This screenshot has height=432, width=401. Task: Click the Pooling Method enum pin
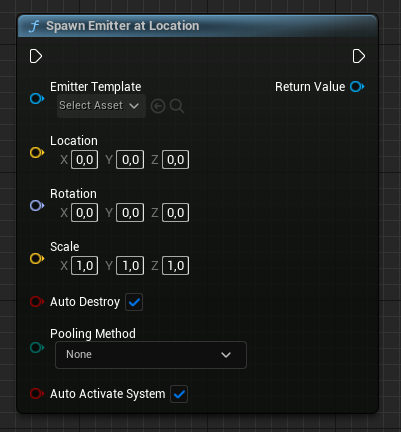(37, 348)
